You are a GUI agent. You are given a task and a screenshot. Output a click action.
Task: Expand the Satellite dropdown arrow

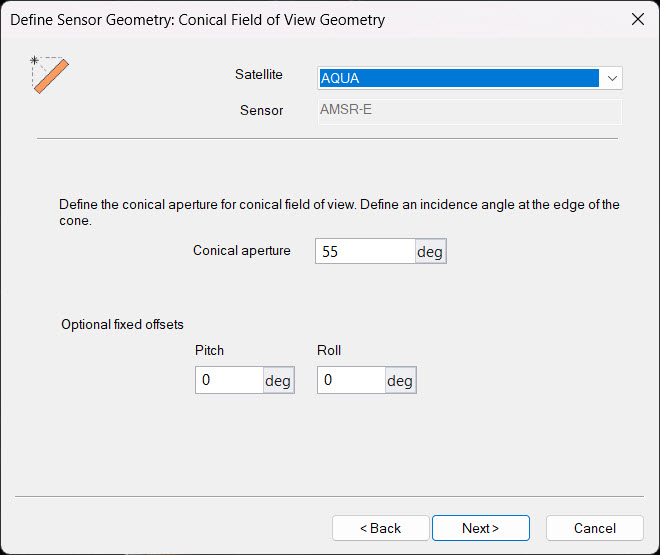tap(610, 78)
